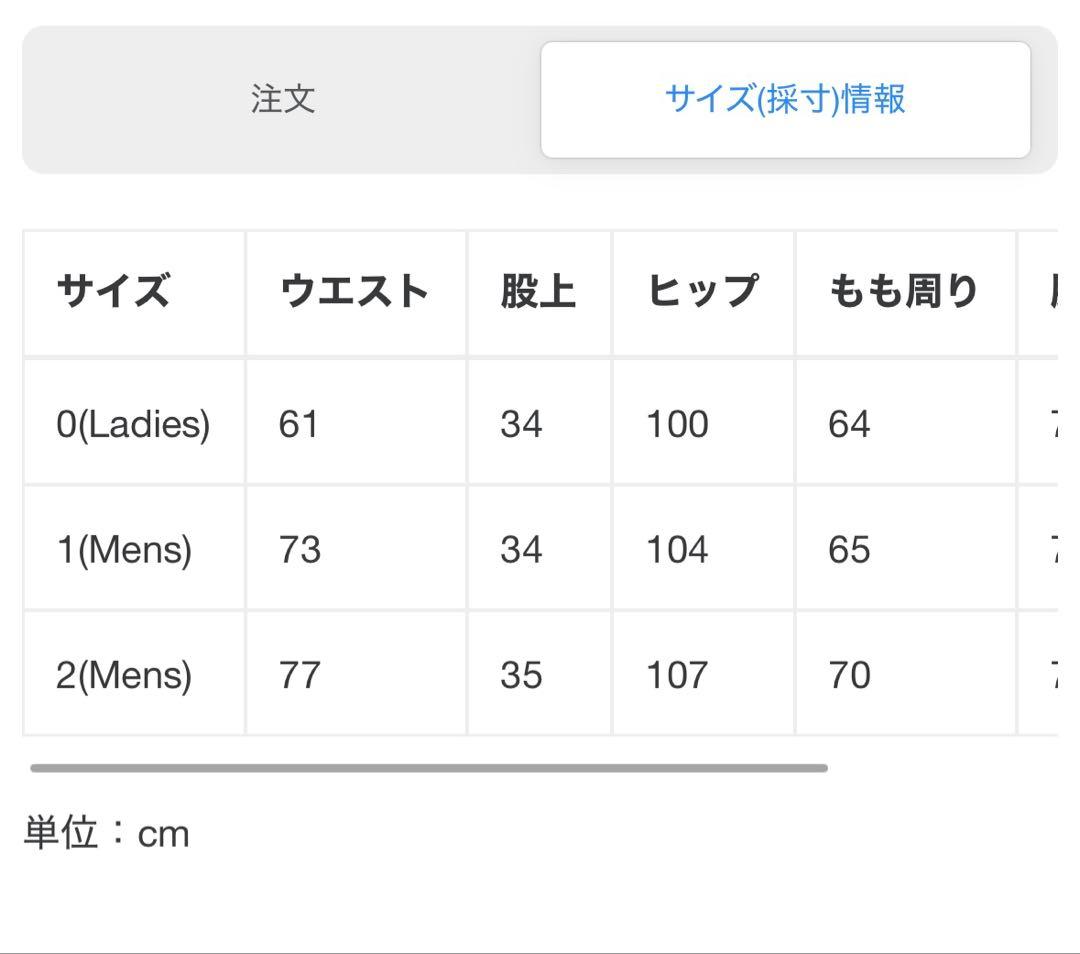The image size is (1080, 954).
Task: Click hip value 100 for size 0(Ladies)
Action: (676, 424)
